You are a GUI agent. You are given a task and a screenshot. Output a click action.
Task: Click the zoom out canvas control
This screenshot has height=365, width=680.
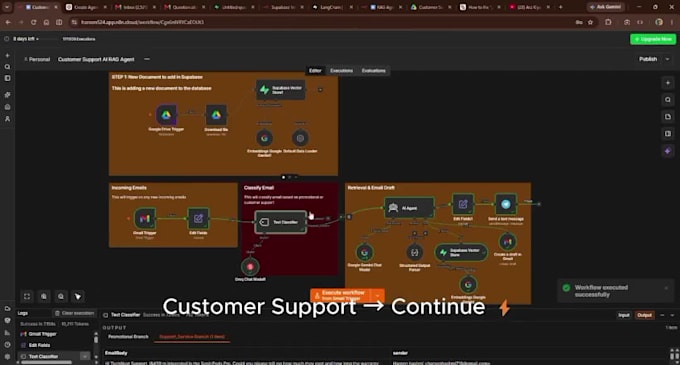pyautogui.click(x=61, y=296)
